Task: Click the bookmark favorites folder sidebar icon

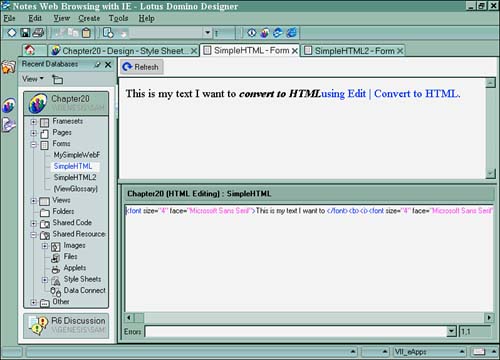Action: tap(9, 67)
